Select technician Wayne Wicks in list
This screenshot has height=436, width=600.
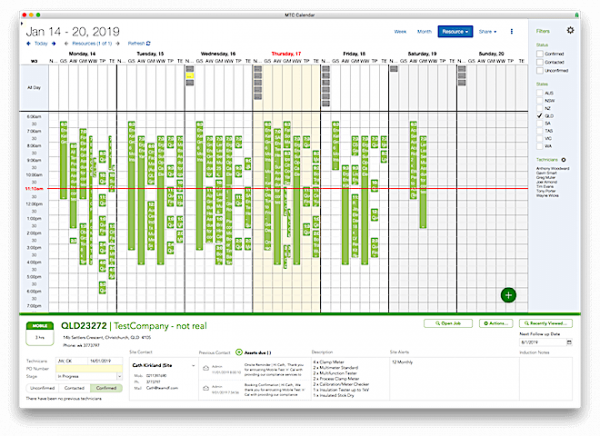pyautogui.click(x=547, y=196)
